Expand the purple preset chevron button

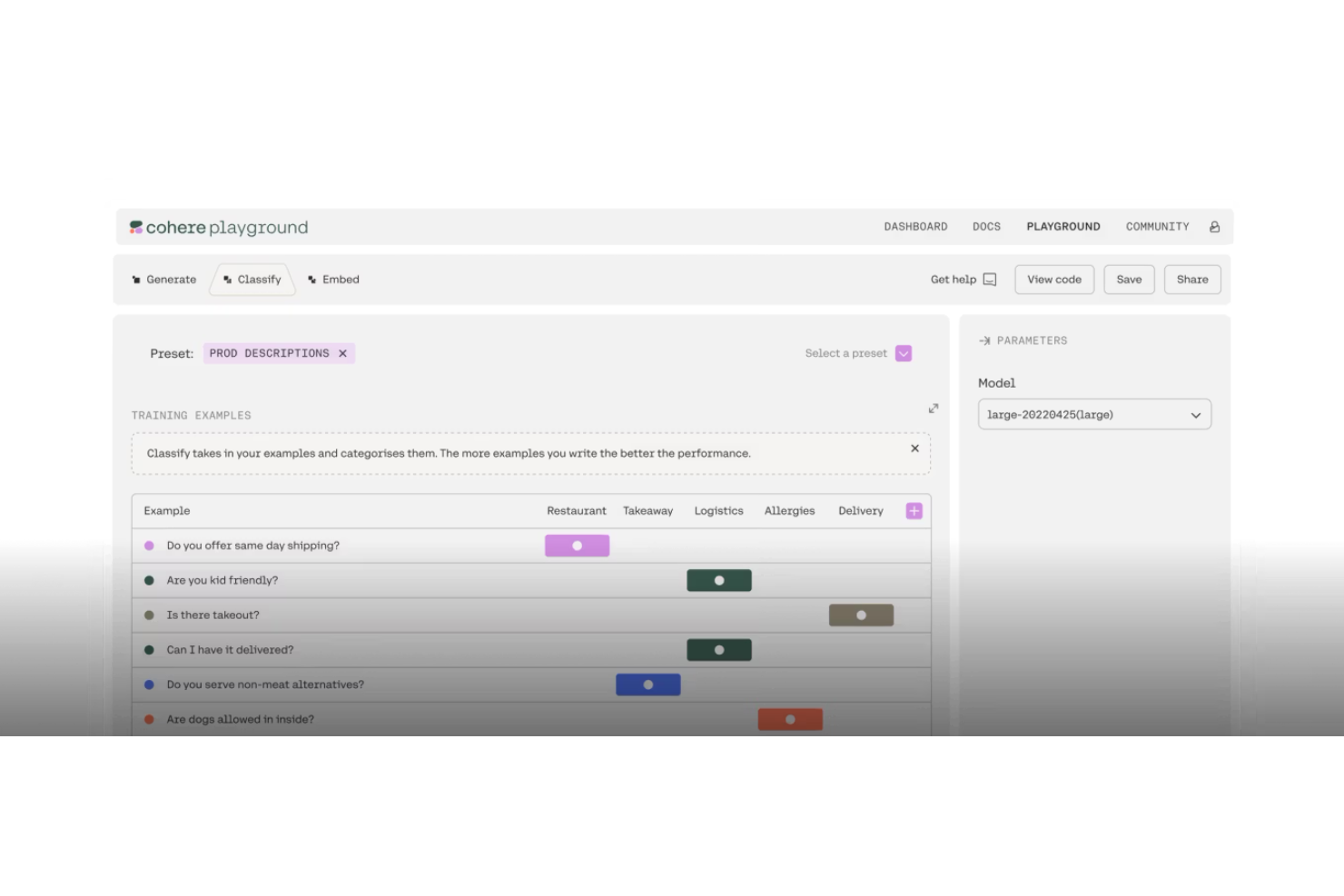click(903, 353)
